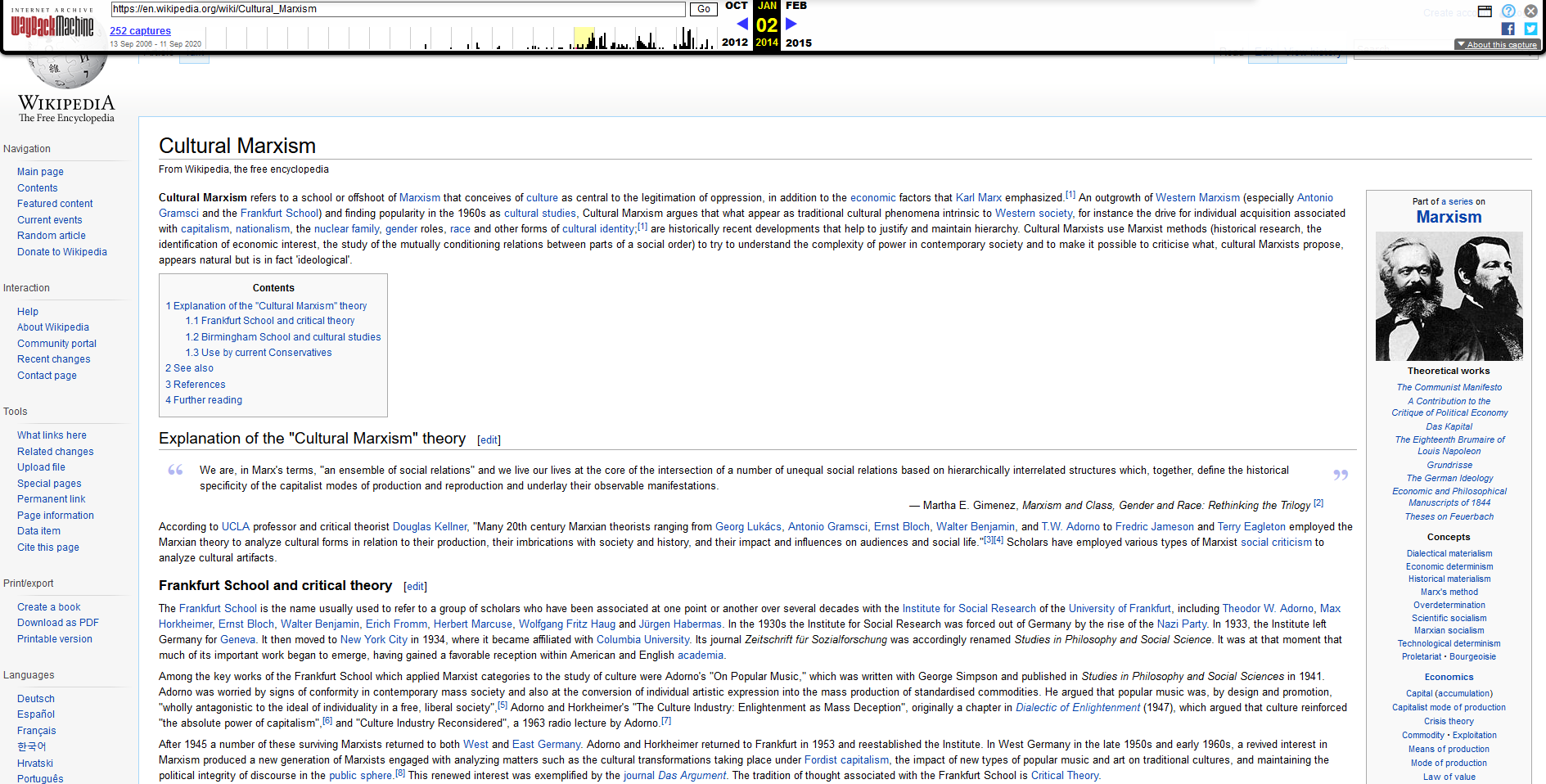This screenshot has height=784, width=1546.
Task: Go to next capture arrow
Action: (791, 24)
